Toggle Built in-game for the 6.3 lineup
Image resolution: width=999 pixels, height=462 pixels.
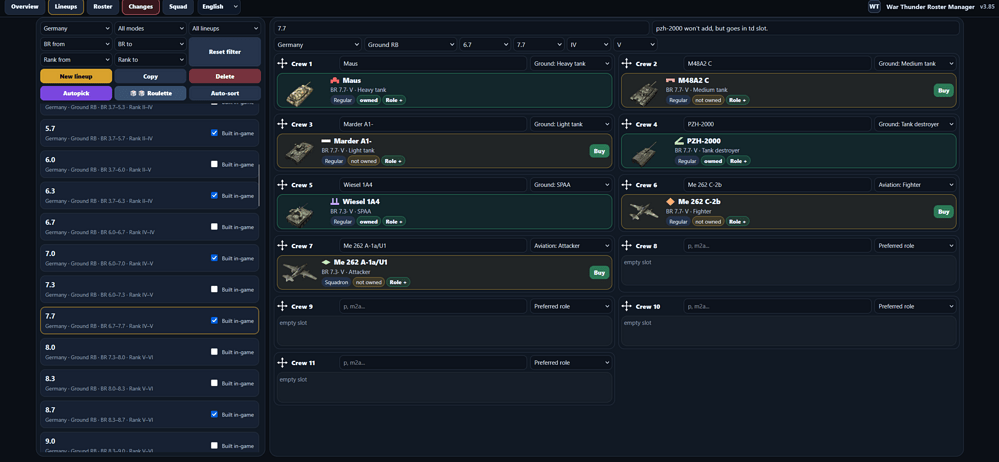coord(214,196)
